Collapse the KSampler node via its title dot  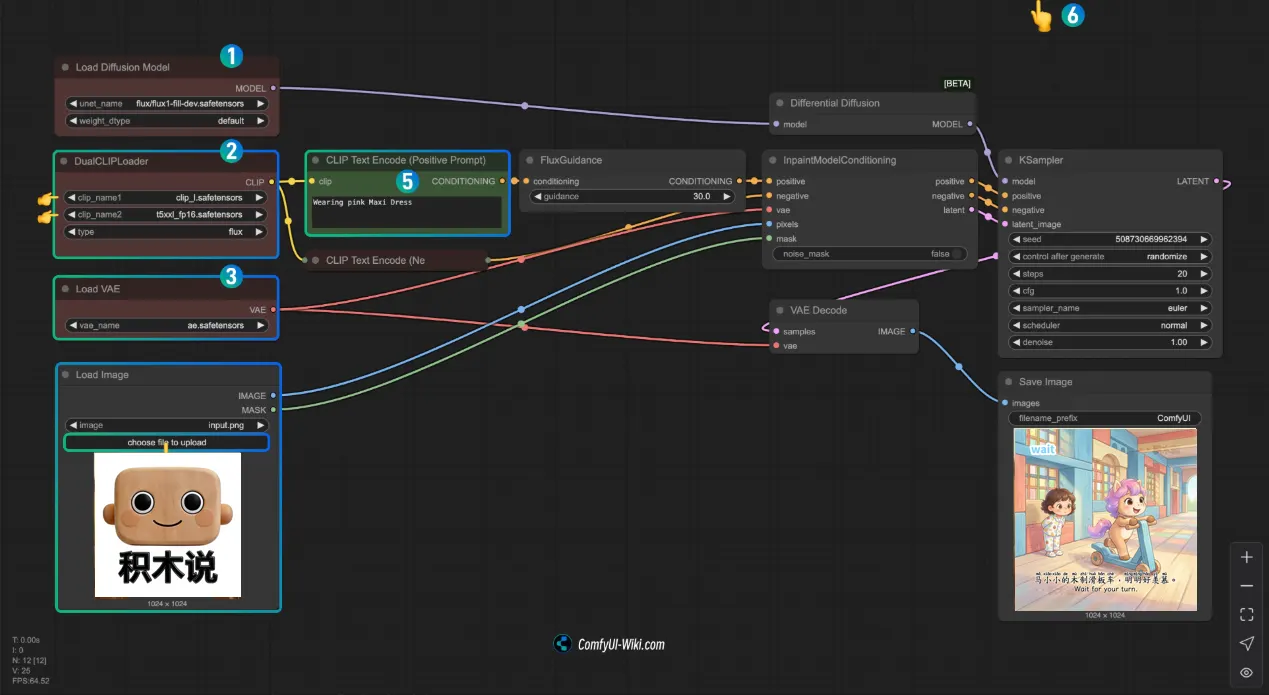coord(1008,160)
